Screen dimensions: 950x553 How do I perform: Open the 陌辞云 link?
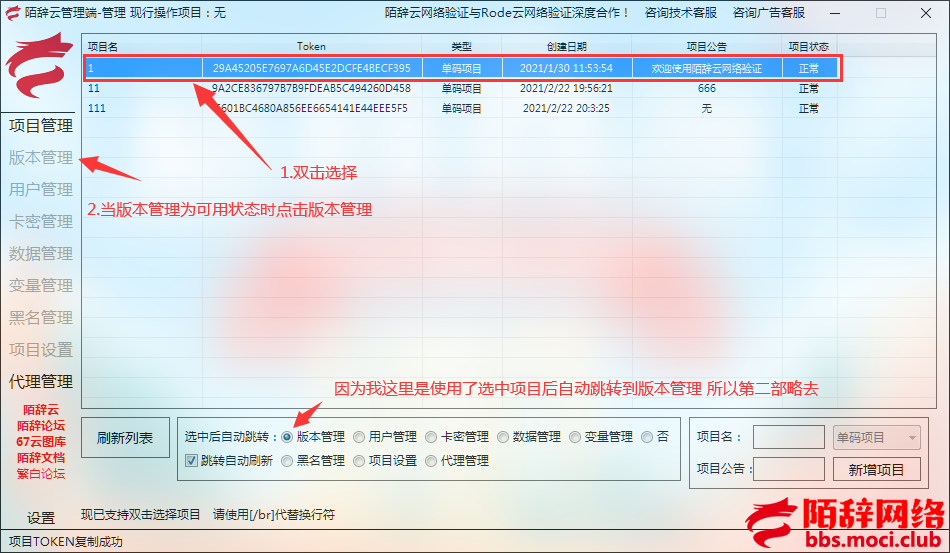click(x=41, y=410)
